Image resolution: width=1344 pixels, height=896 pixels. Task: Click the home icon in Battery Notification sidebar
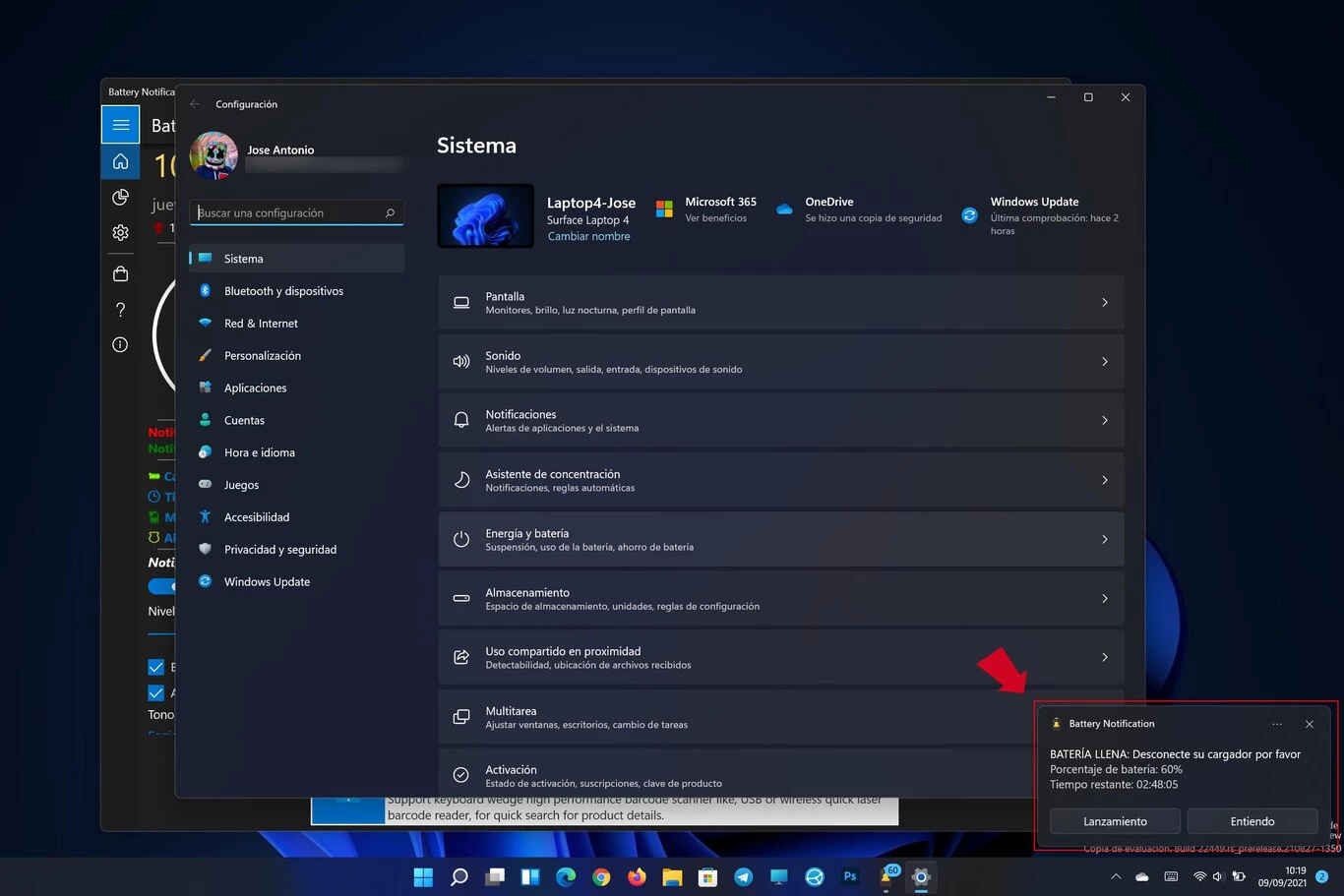120,161
